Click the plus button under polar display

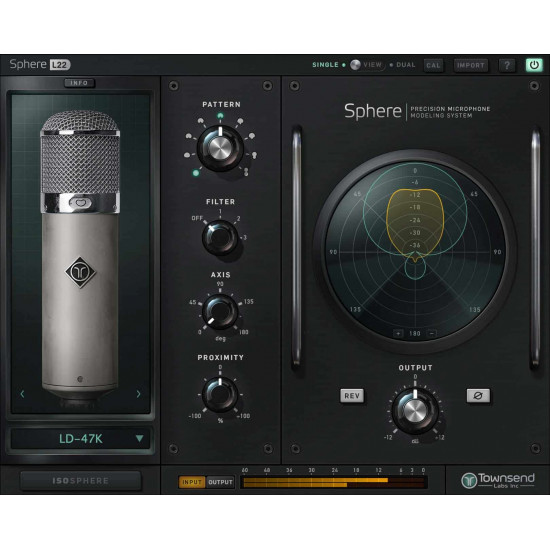pyautogui.click(x=398, y=333)
